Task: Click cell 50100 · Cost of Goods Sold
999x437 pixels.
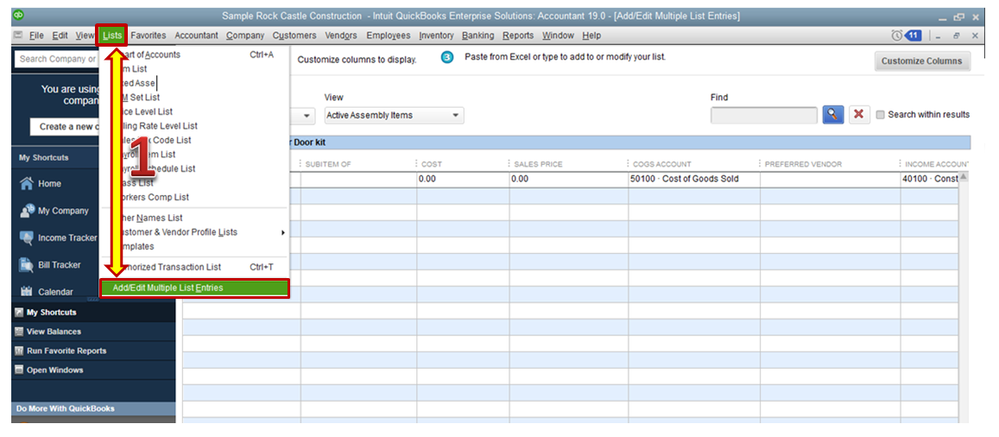Action: 694,179
